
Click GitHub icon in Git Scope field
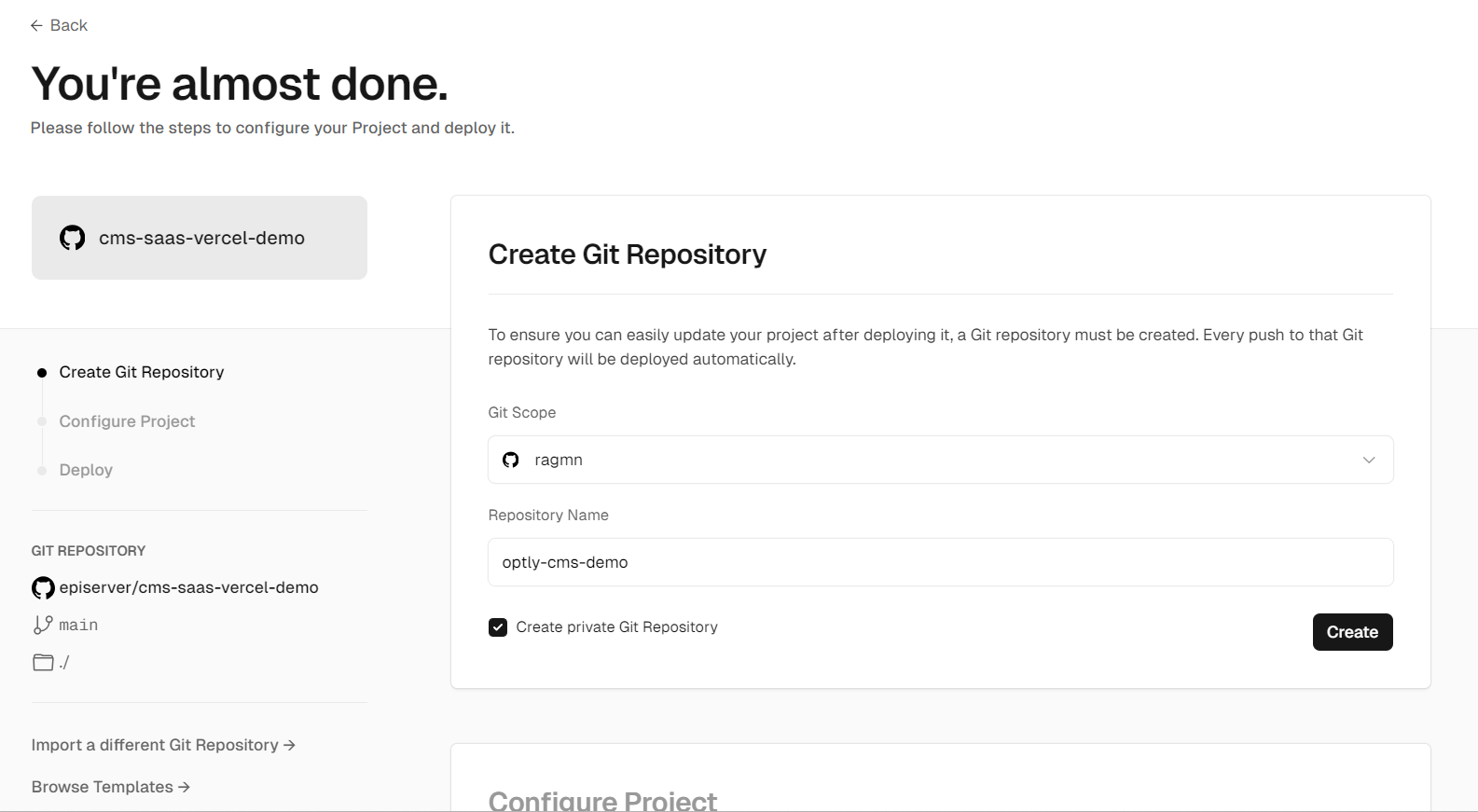(511, 460)
